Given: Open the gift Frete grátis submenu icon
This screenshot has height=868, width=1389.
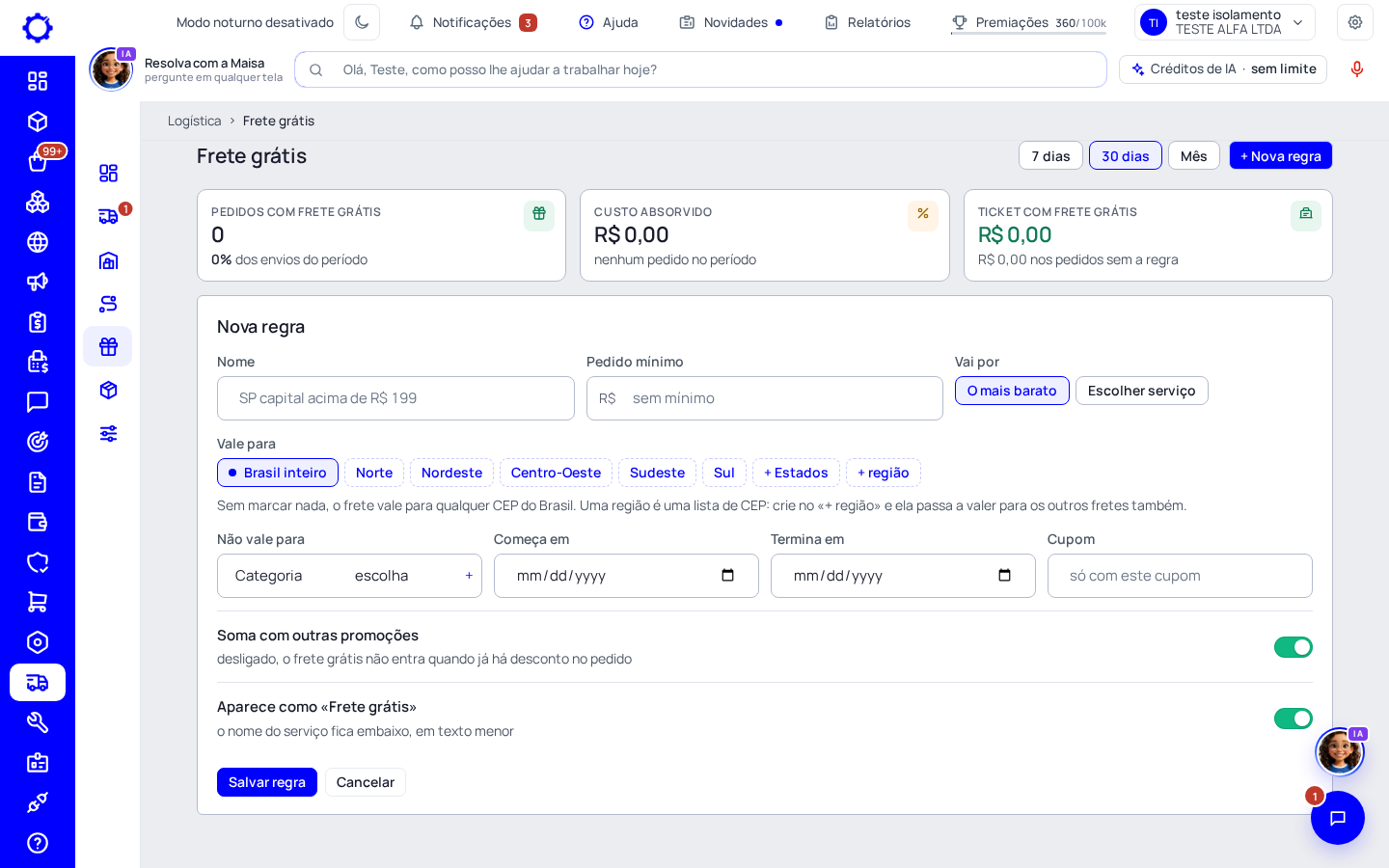Looking at the screenshot, I should (108, 346).
